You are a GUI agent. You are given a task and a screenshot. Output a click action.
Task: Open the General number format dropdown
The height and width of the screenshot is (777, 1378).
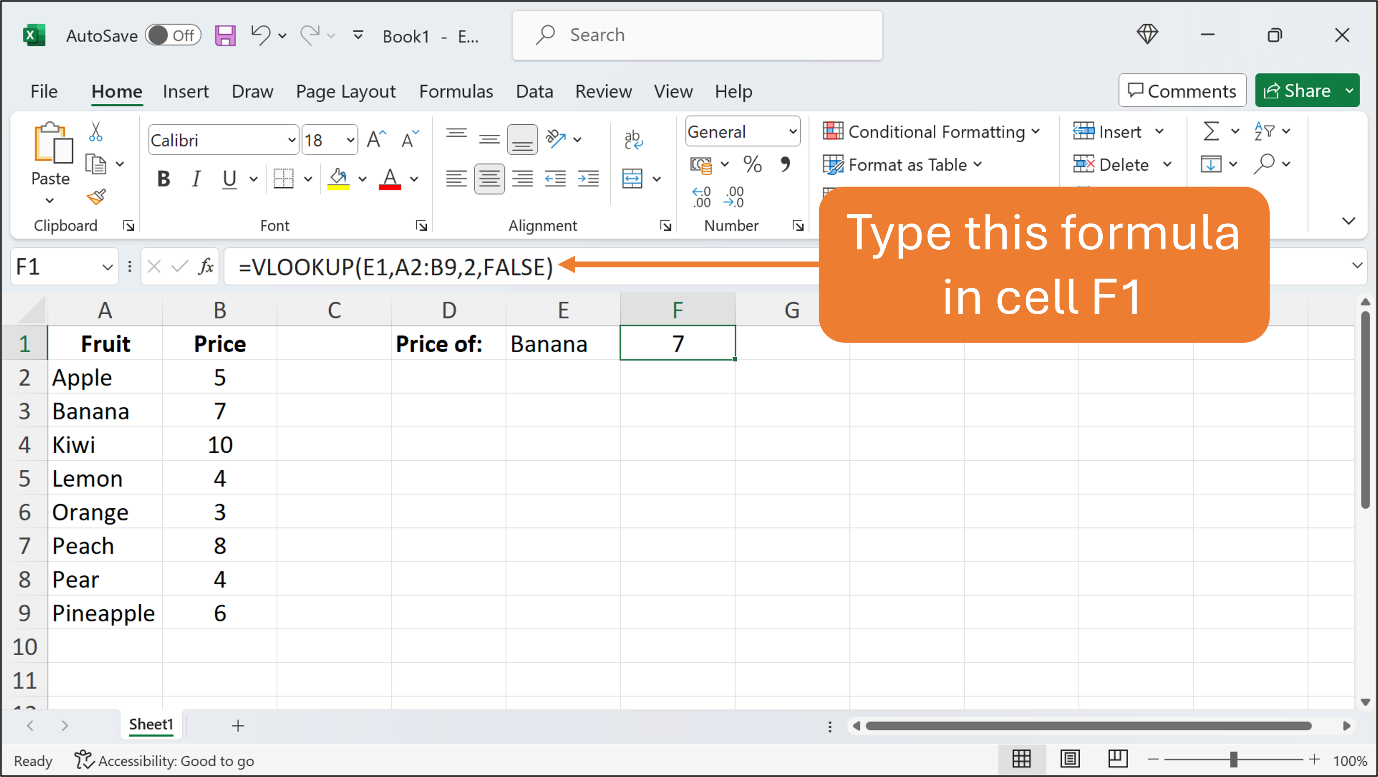coord(793,132)
